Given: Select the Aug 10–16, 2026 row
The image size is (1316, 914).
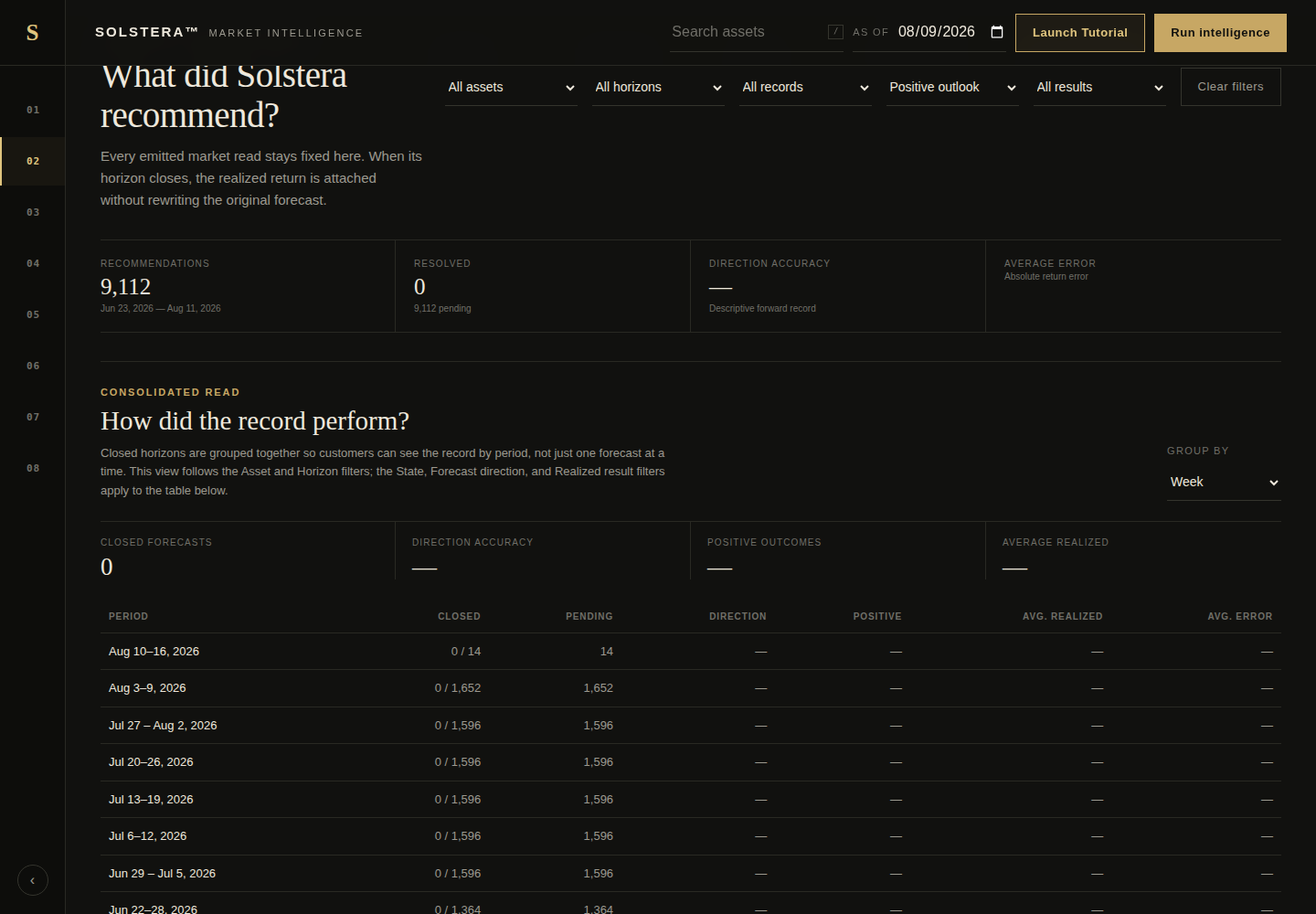Looking at the screenshot, I should point(691,652).
